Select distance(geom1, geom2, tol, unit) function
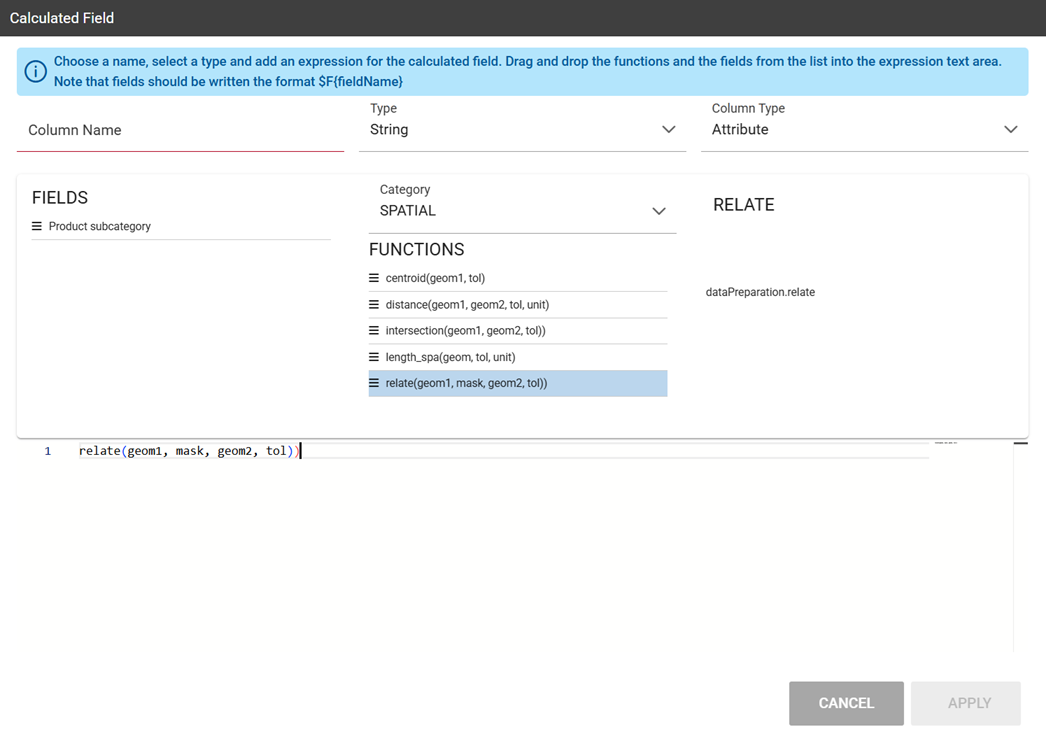 click(x=518, y=304)
